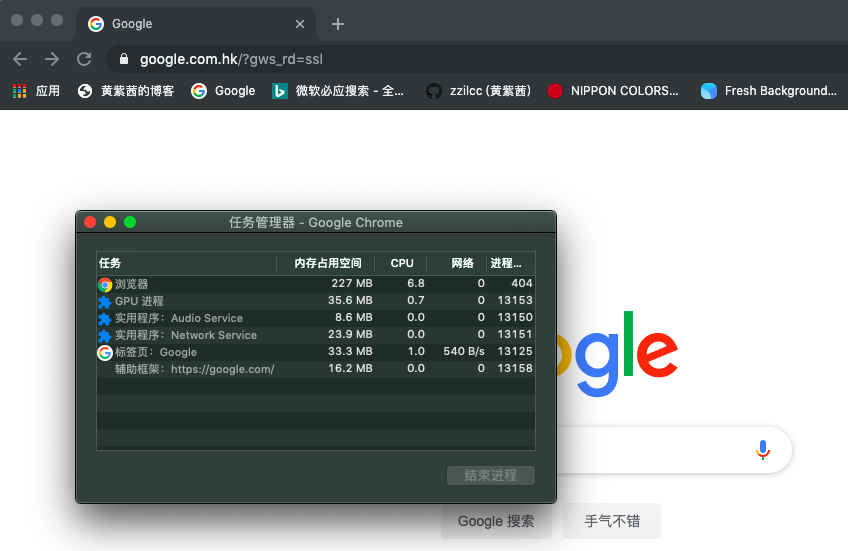
Task: Sort tasks by CPU column header
Action: [x=402, y=263]
